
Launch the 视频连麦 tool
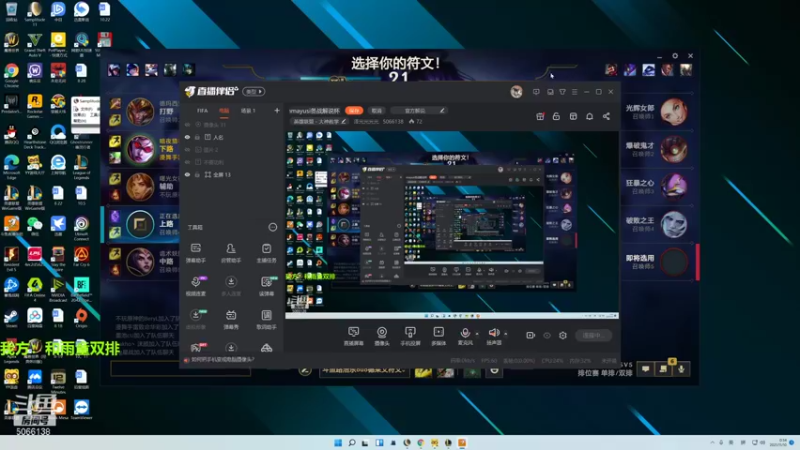click(x=195, y=286)
